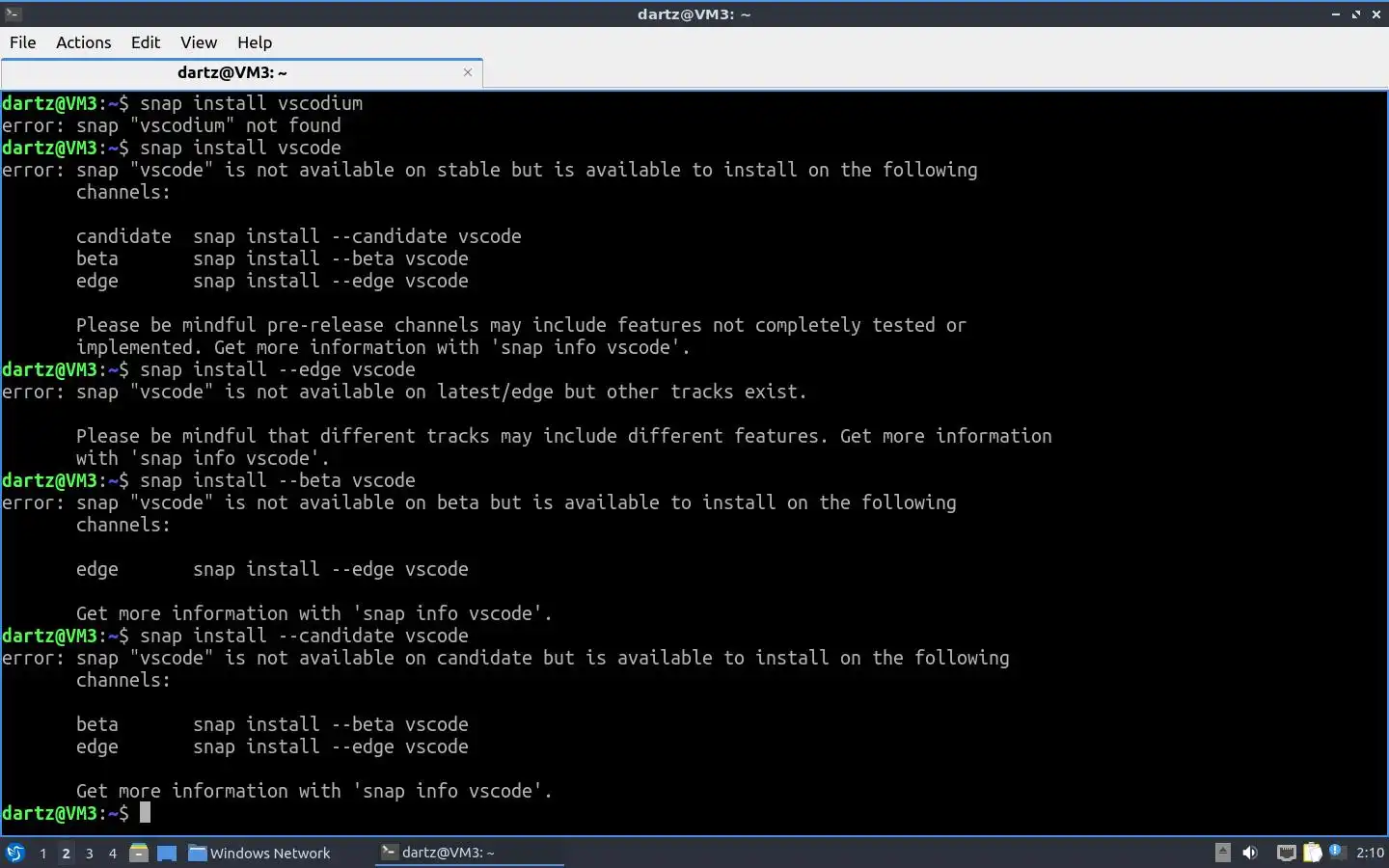
Task: Click the last 'Get more information' line
Action: [314, 791]
